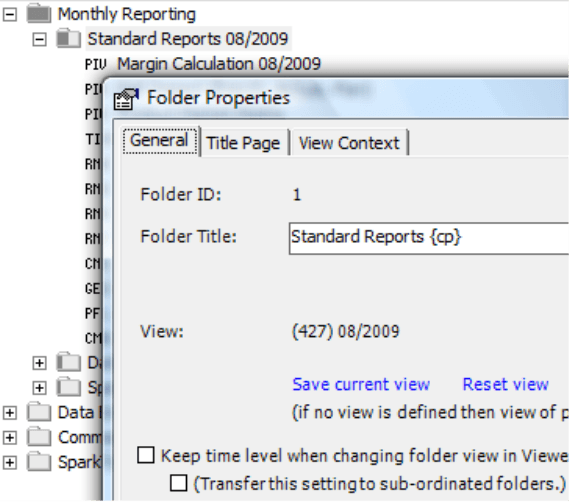Enable Keep time level when changing folder view
This screenshot has height=502, width=569.
coord(146,455)
